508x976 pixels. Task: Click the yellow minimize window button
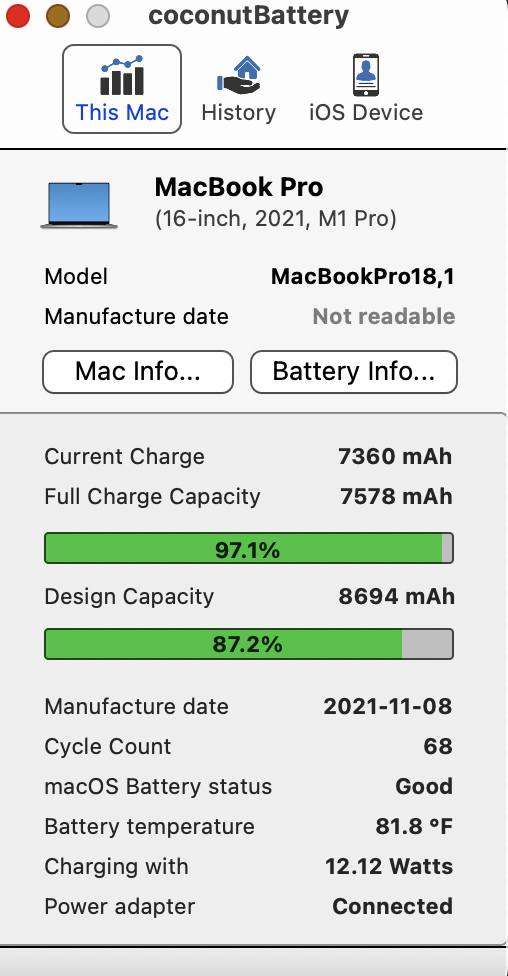tap(58, 16)
